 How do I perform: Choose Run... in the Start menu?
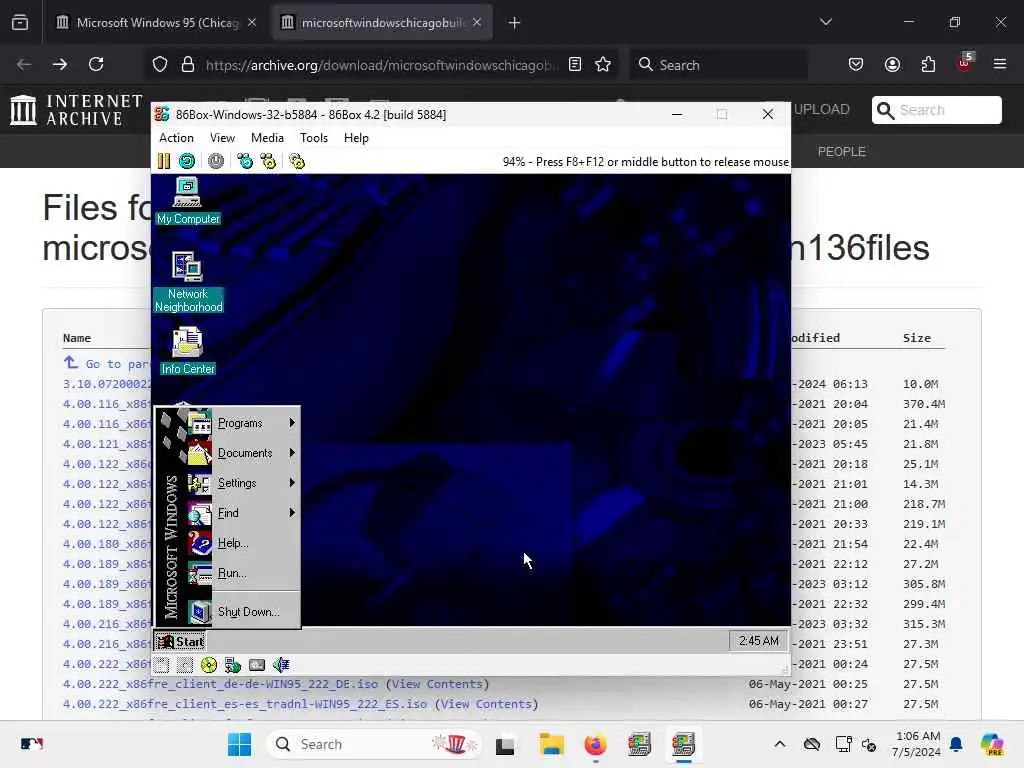(x=242, y=573)
